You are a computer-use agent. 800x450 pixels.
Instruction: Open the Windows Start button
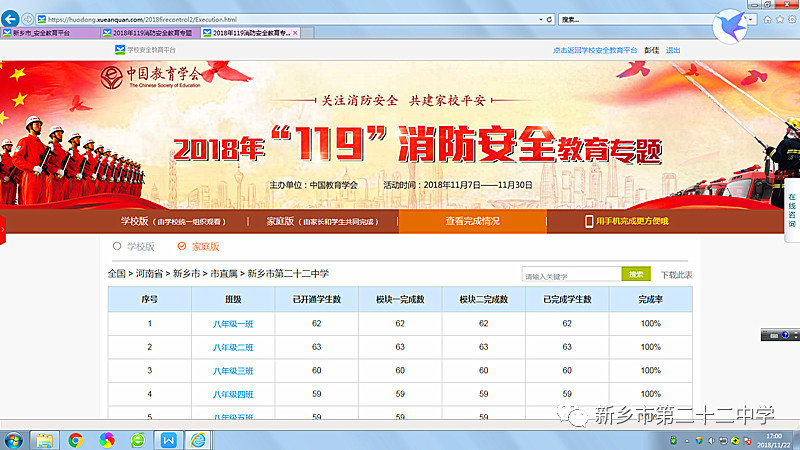(x=13, y=440)
